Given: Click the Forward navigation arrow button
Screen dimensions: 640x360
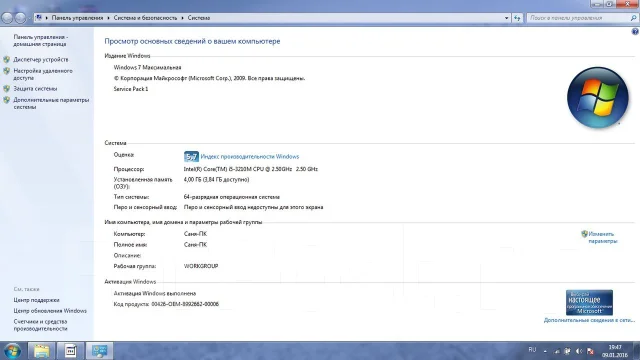Looking at the screenshot, I should (20, 18).
